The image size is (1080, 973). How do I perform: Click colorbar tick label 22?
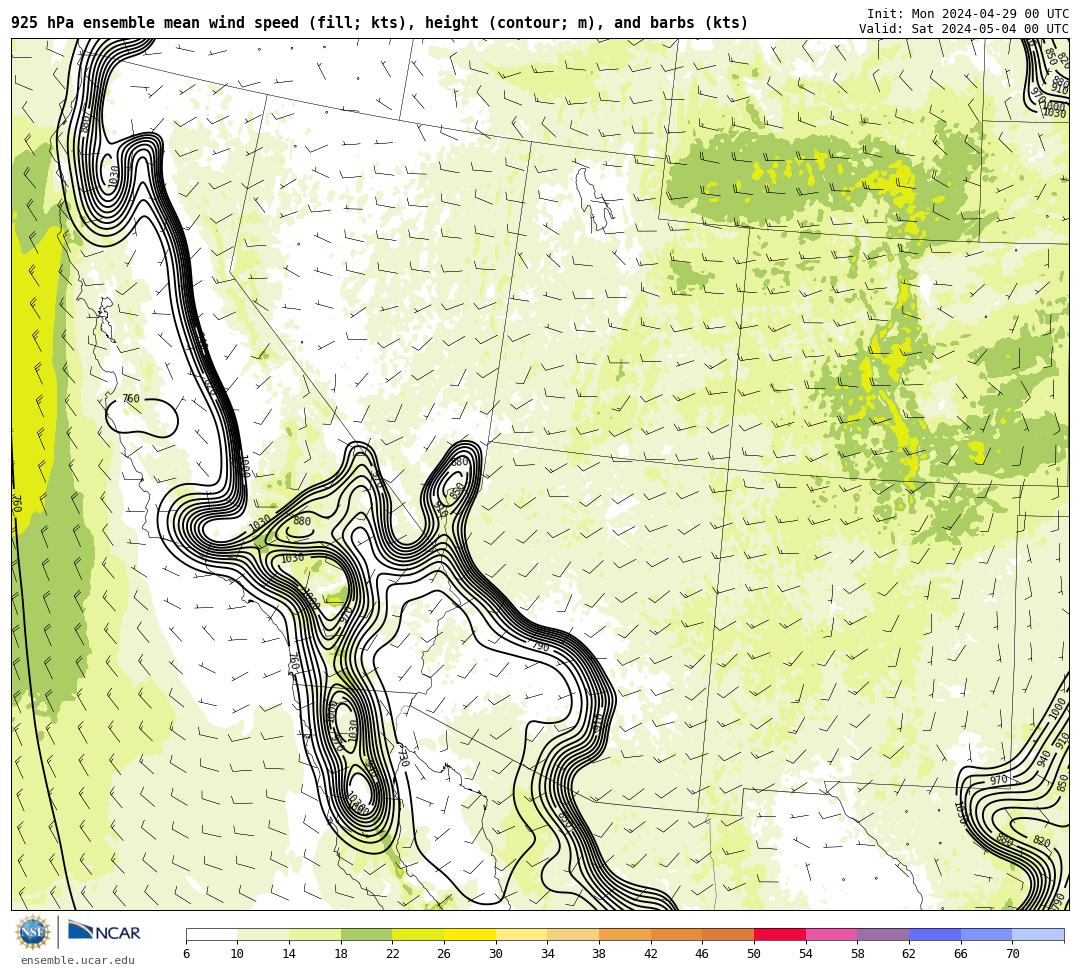point(392,954)
